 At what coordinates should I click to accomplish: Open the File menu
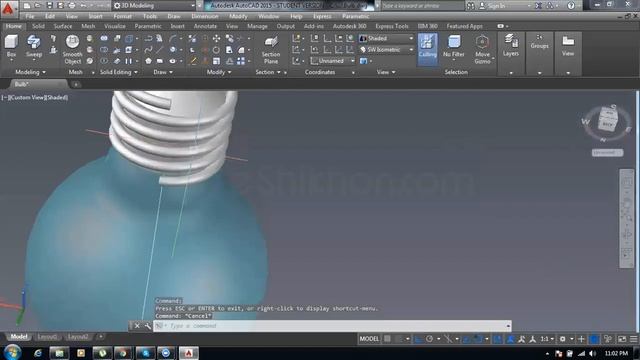tap(30, 16)
